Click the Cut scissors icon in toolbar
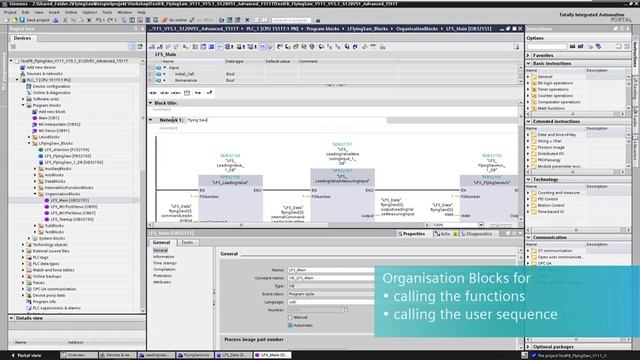Viewport: 640px width, 360px height. 65,20
